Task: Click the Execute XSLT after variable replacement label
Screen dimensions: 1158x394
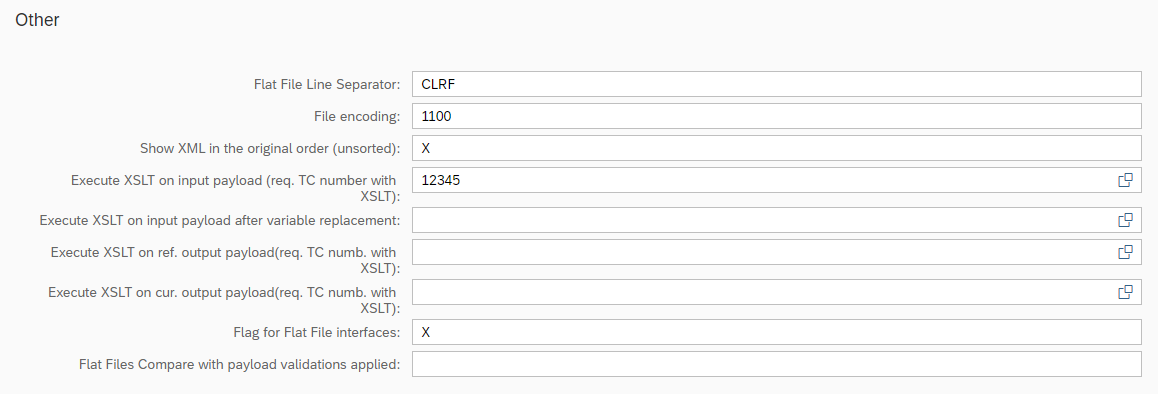Action: (x=220, y=220)
